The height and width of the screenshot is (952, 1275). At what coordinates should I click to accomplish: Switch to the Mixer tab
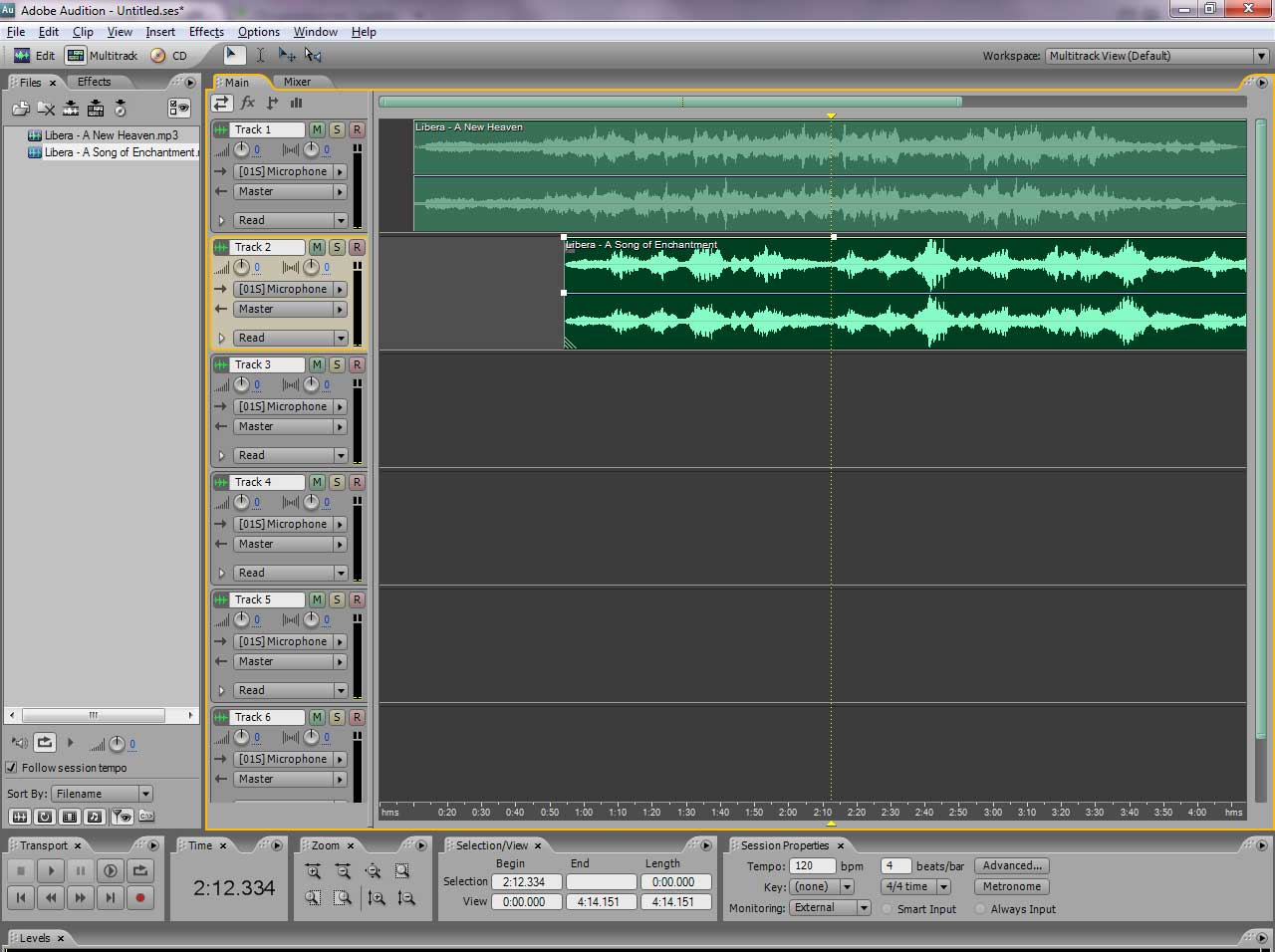[x=297, y=82]
